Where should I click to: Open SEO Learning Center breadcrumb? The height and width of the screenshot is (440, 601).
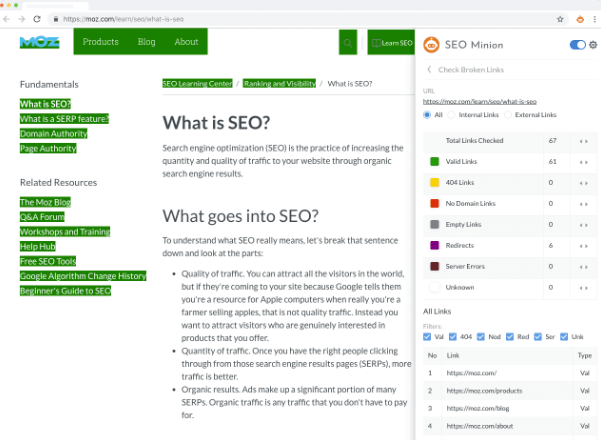(197, 84)
